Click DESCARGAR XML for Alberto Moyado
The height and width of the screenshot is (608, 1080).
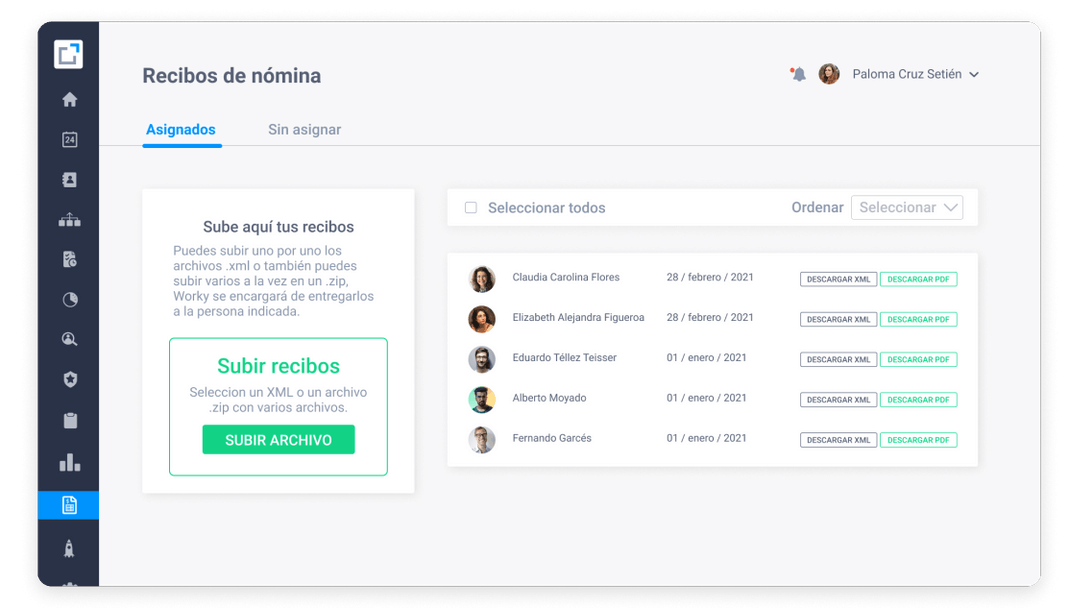pos(838,398)
